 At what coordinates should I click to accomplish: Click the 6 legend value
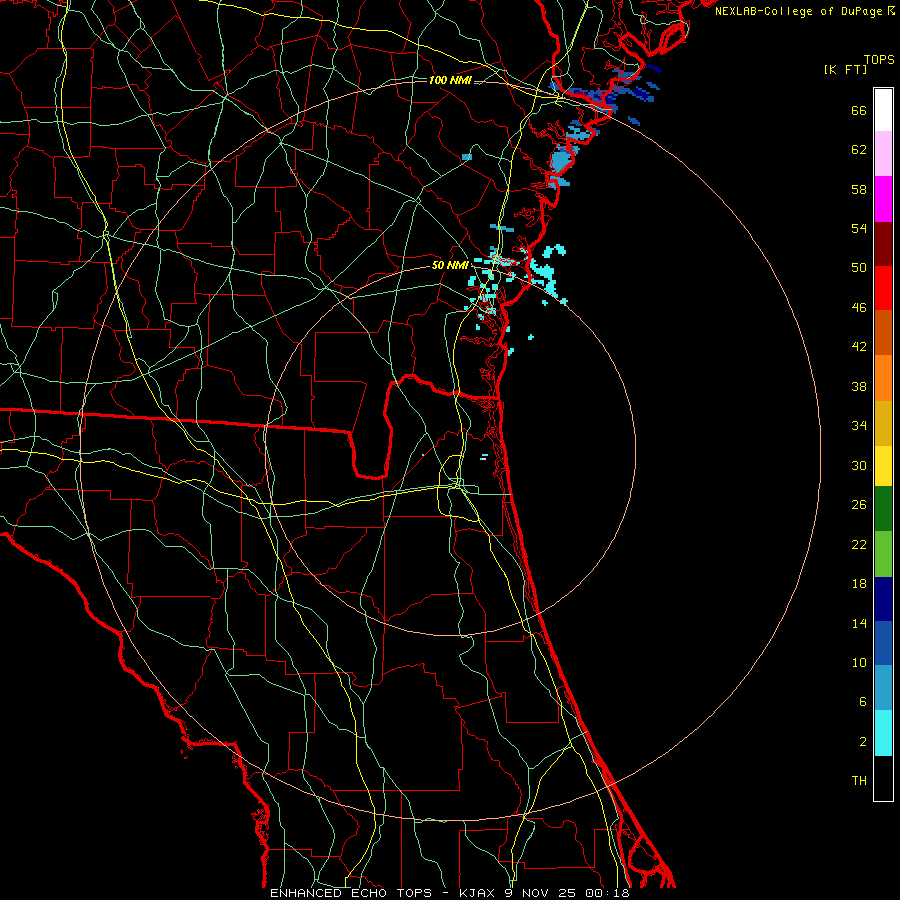(863, 701)
